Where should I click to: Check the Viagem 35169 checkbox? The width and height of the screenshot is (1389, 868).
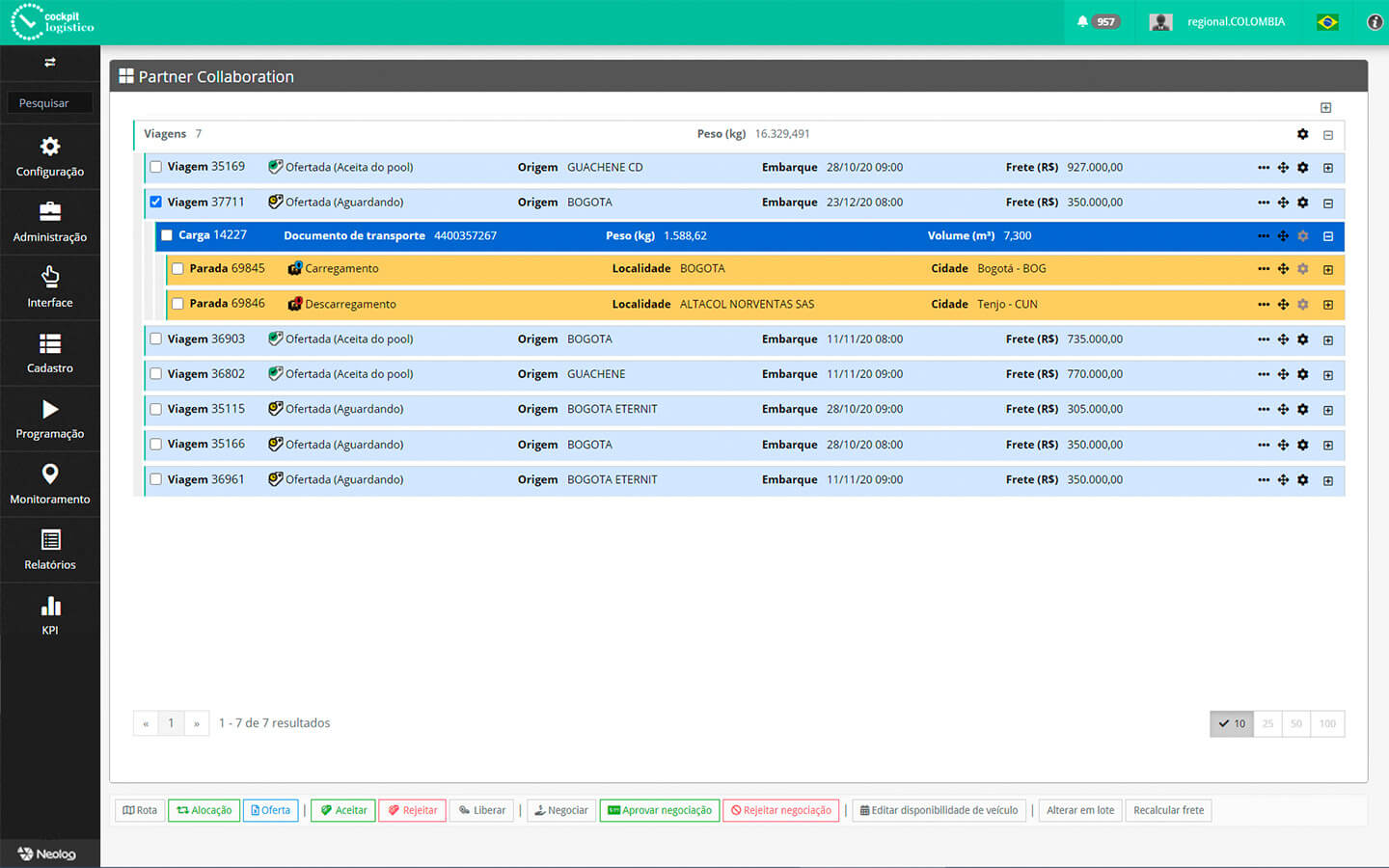coord(156,167)
